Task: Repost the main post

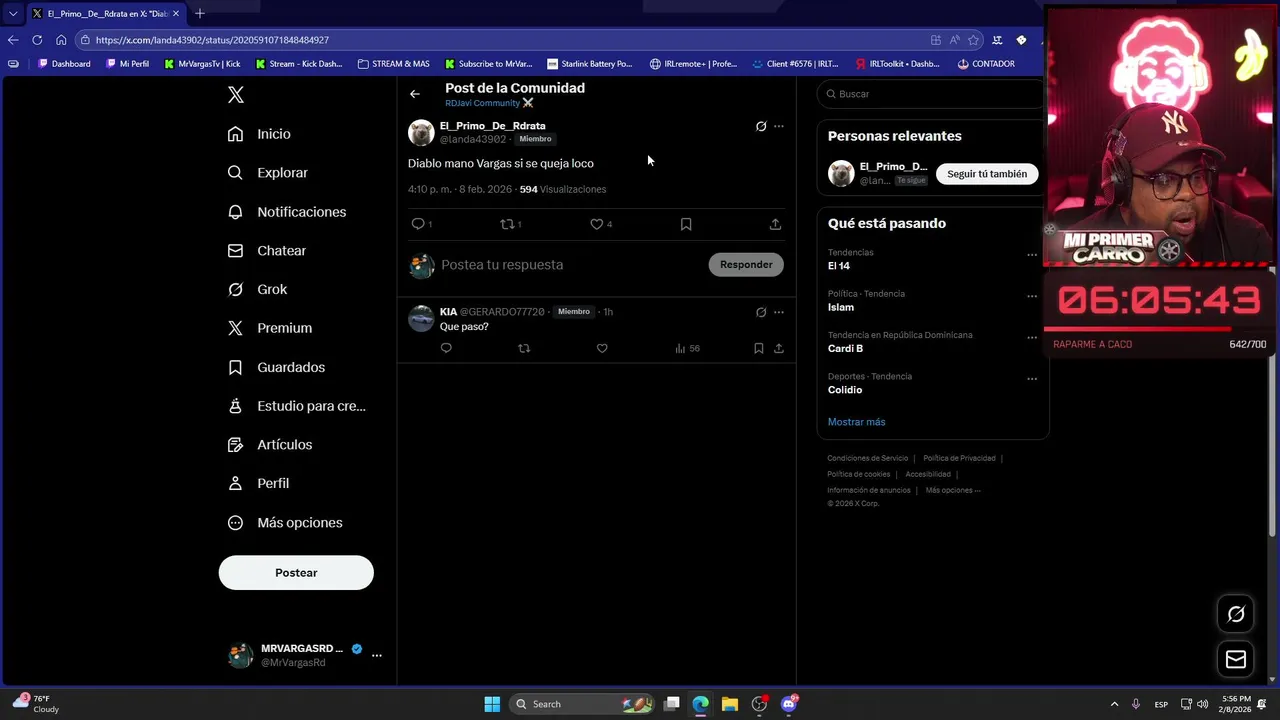Action: (x=511, y=224)
